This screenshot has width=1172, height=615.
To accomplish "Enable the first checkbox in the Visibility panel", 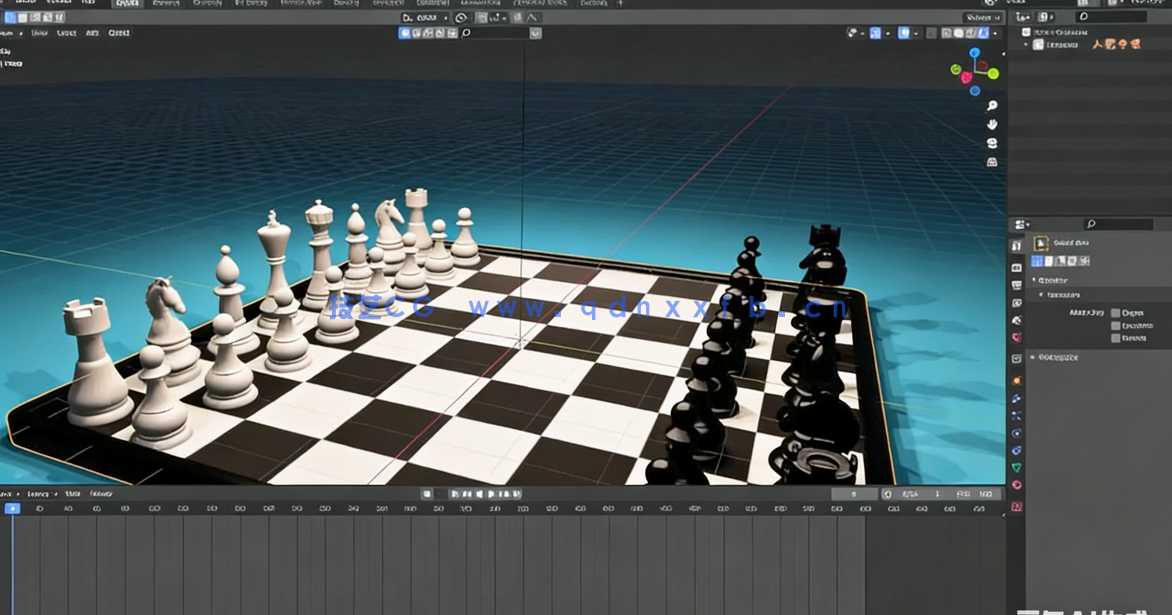I will coord(1115,313).
